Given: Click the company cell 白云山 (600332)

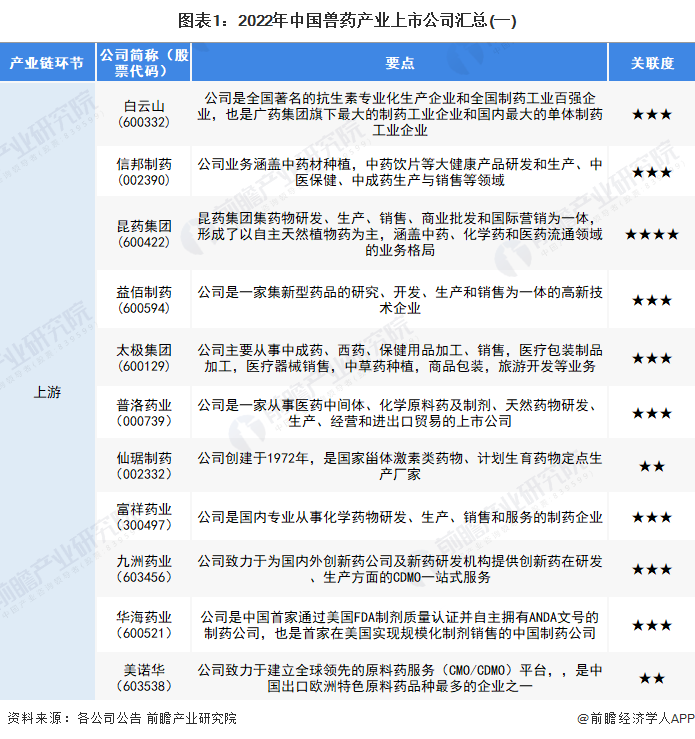Looking at the screenshot, I should pyautogui.click(x=144, y=114).
